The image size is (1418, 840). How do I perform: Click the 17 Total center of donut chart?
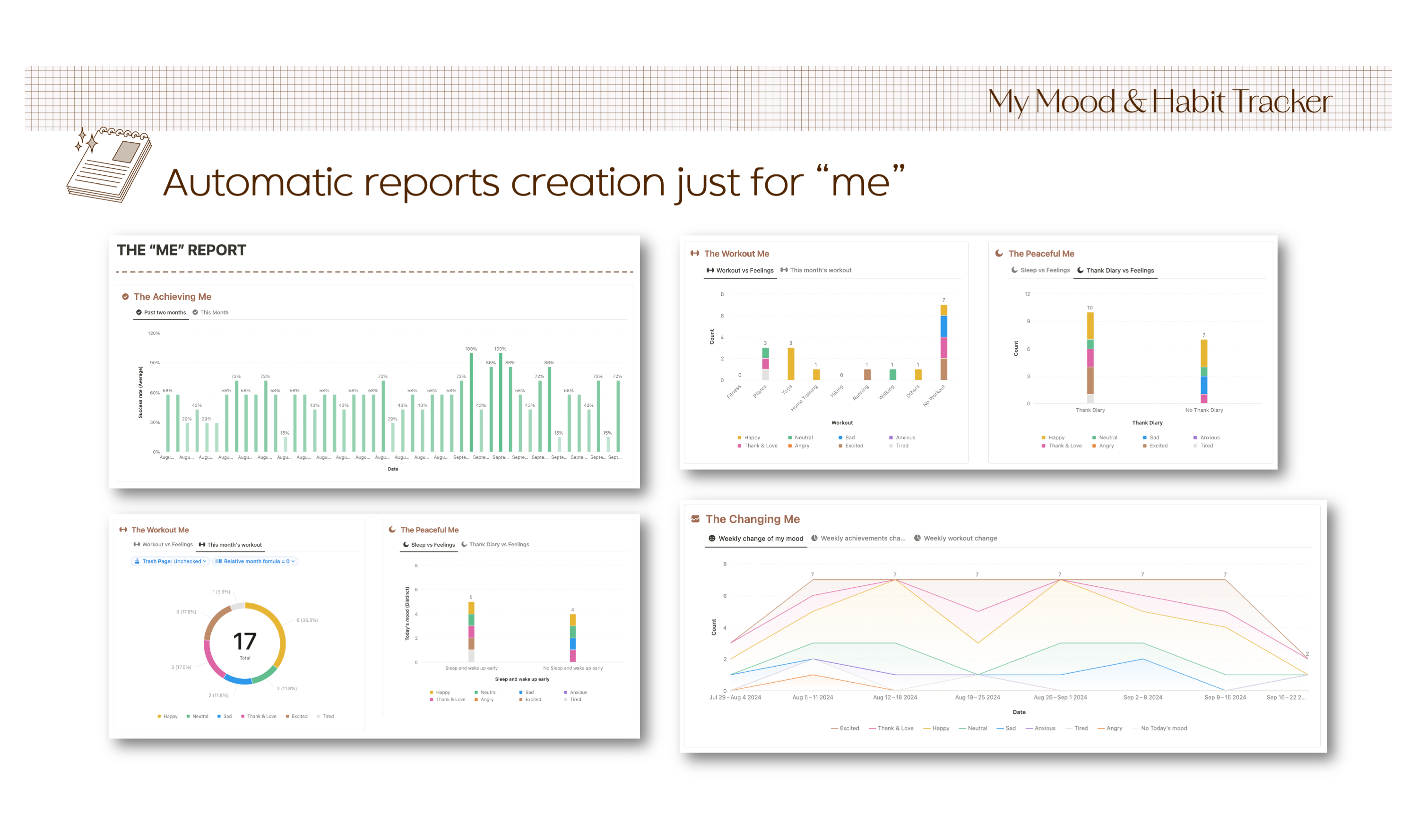click(245, 643)
